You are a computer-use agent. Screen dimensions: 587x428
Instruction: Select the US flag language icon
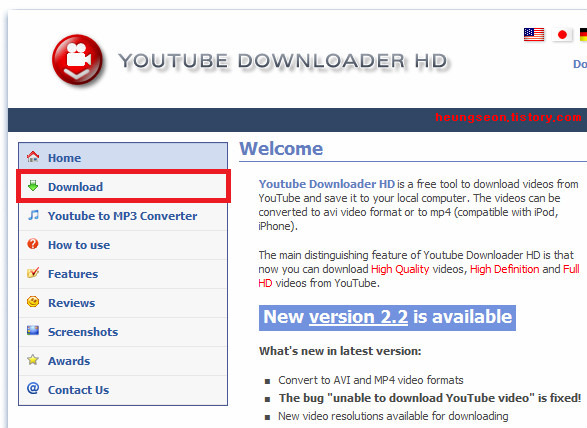[534, 34]
